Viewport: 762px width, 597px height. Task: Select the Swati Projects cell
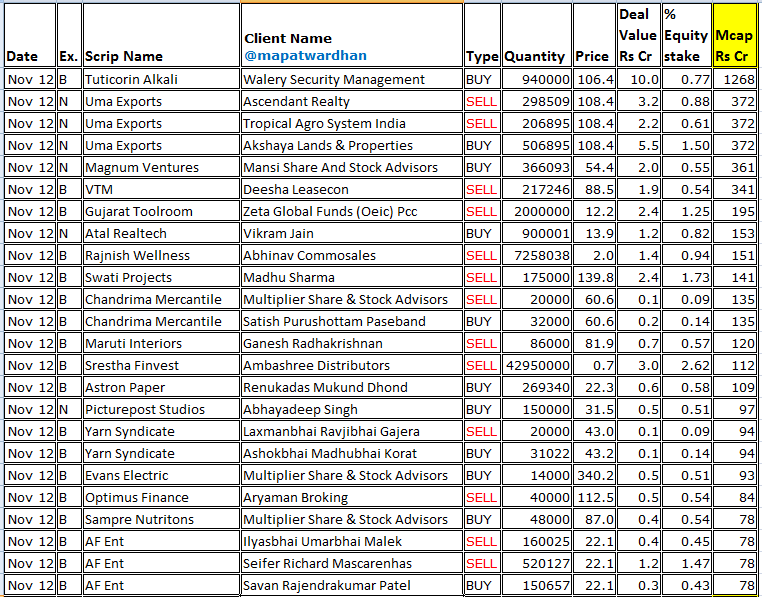[x=162, y=277]
